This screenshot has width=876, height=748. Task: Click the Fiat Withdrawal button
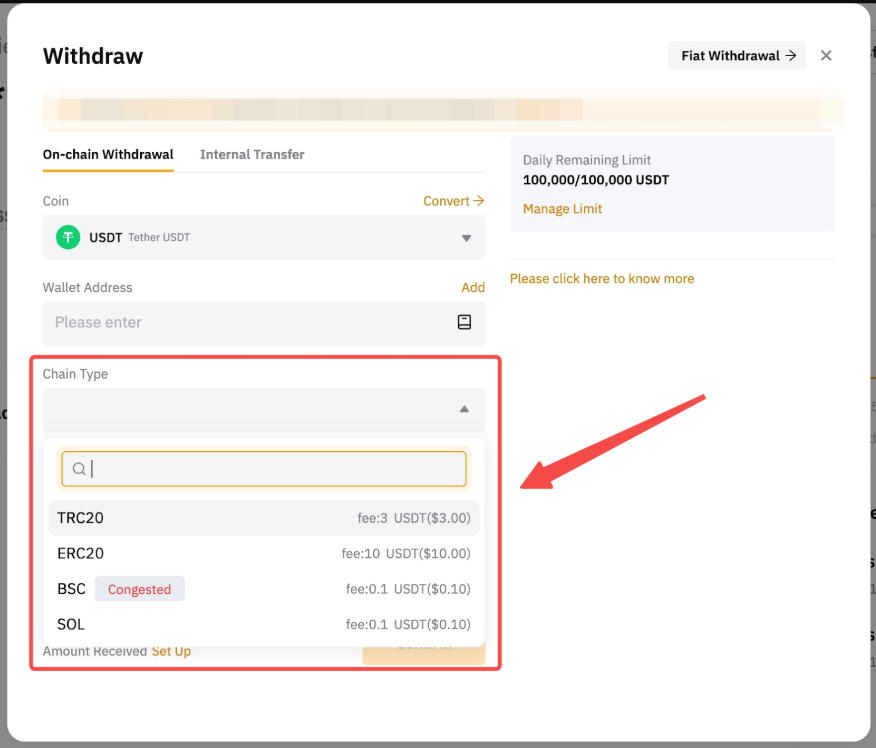point(737,56)
